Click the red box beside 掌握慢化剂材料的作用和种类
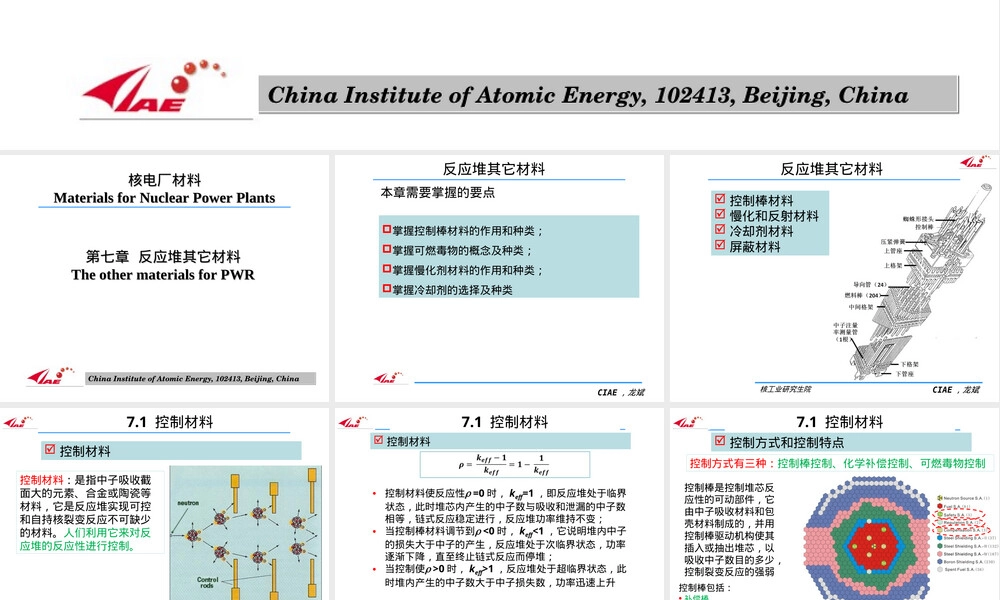1000x600 pixels. 386,268
